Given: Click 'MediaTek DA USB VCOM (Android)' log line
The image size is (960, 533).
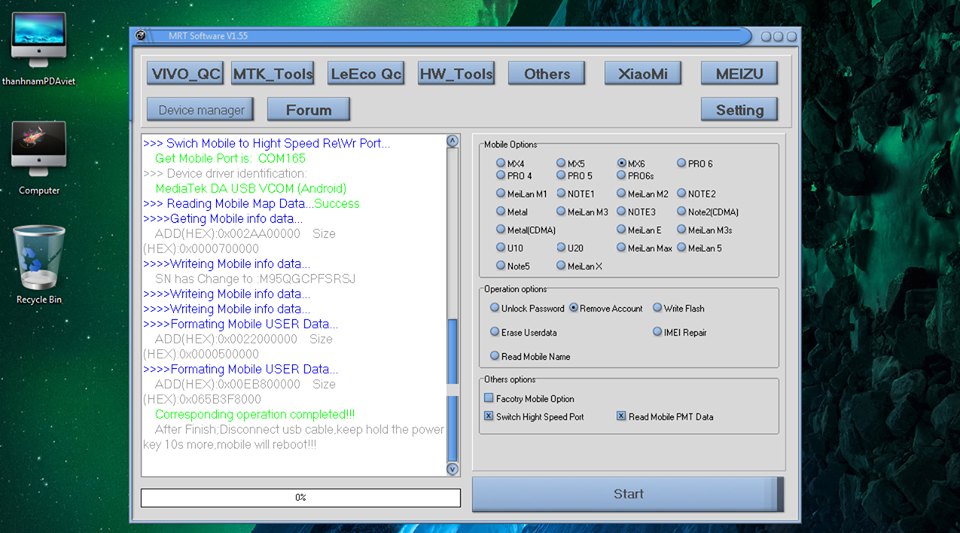Looking at the screenshot, I should click(x=251, y=188).
